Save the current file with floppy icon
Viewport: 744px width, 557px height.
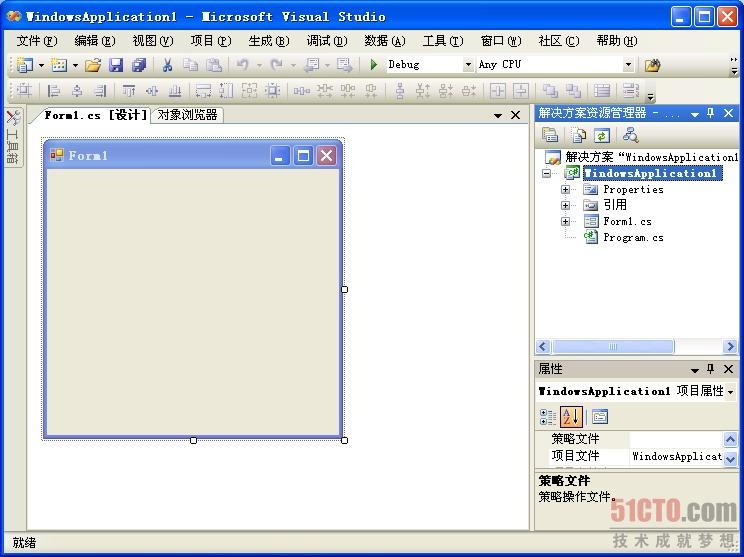click(116, 65)
